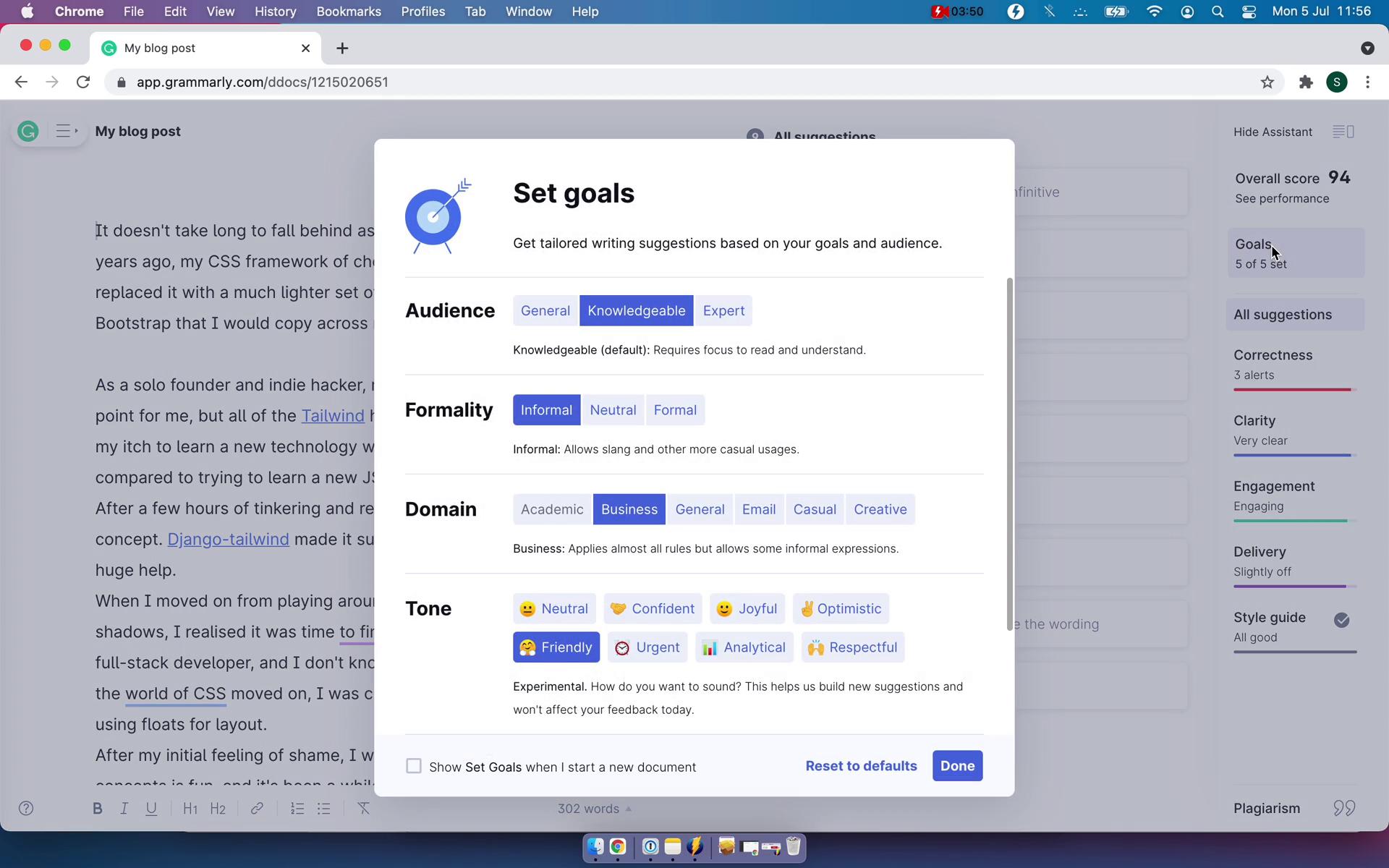Go back in browser history
1389x868 pixels.
tap(21, 82)
